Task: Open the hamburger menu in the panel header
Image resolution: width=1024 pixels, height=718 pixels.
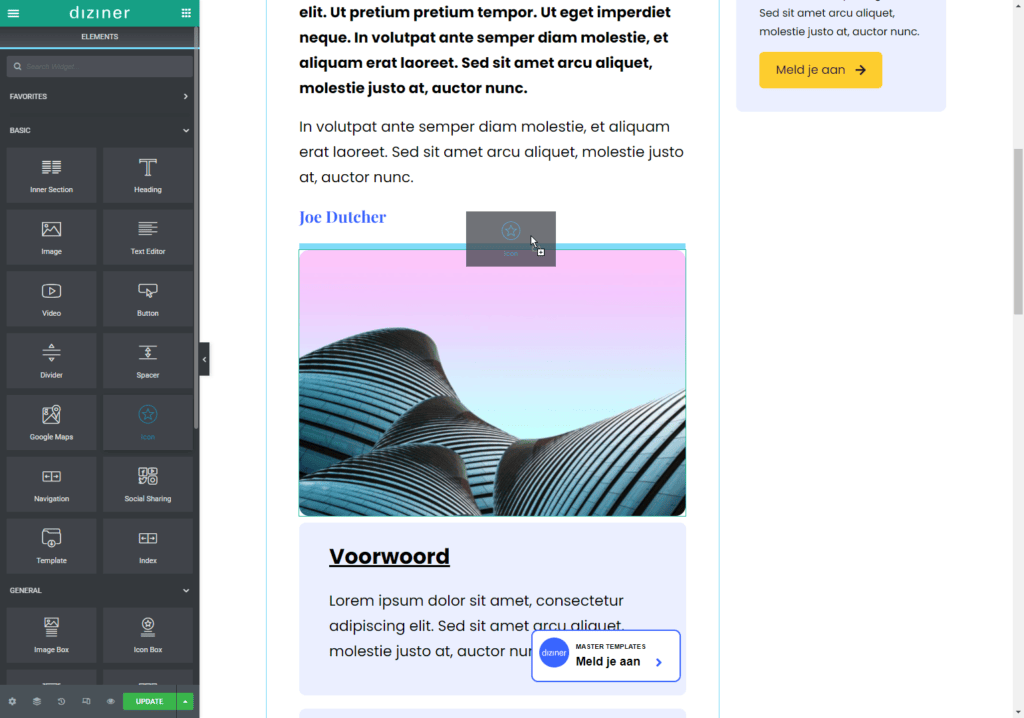Action: point(14,13)
